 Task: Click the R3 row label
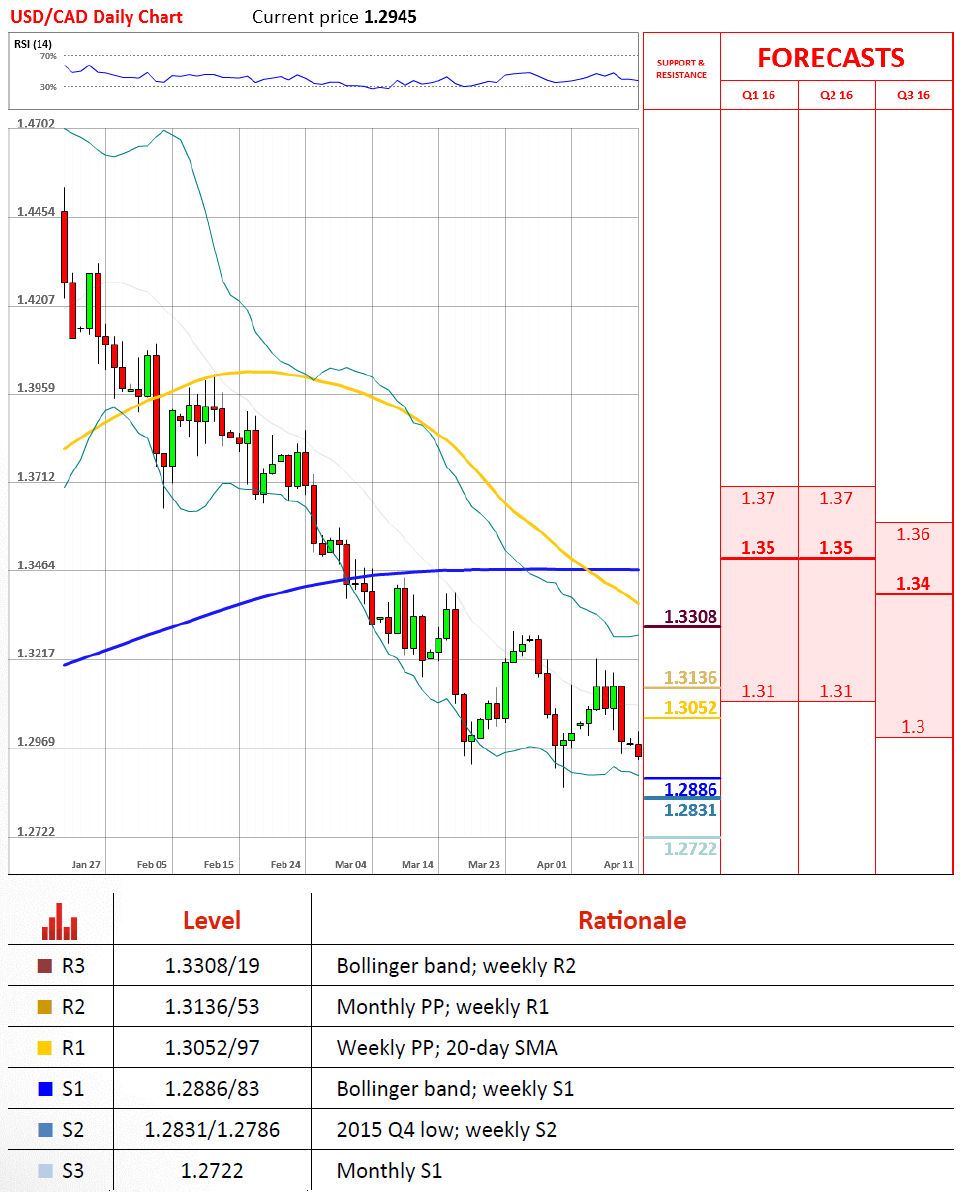[73, 966]
